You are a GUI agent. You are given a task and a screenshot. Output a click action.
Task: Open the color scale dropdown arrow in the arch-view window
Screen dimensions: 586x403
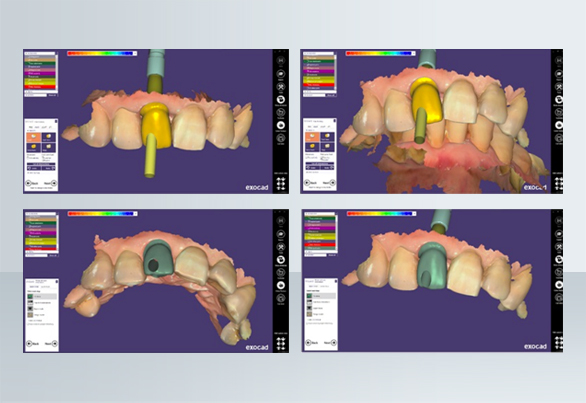[x=135, y=213]
